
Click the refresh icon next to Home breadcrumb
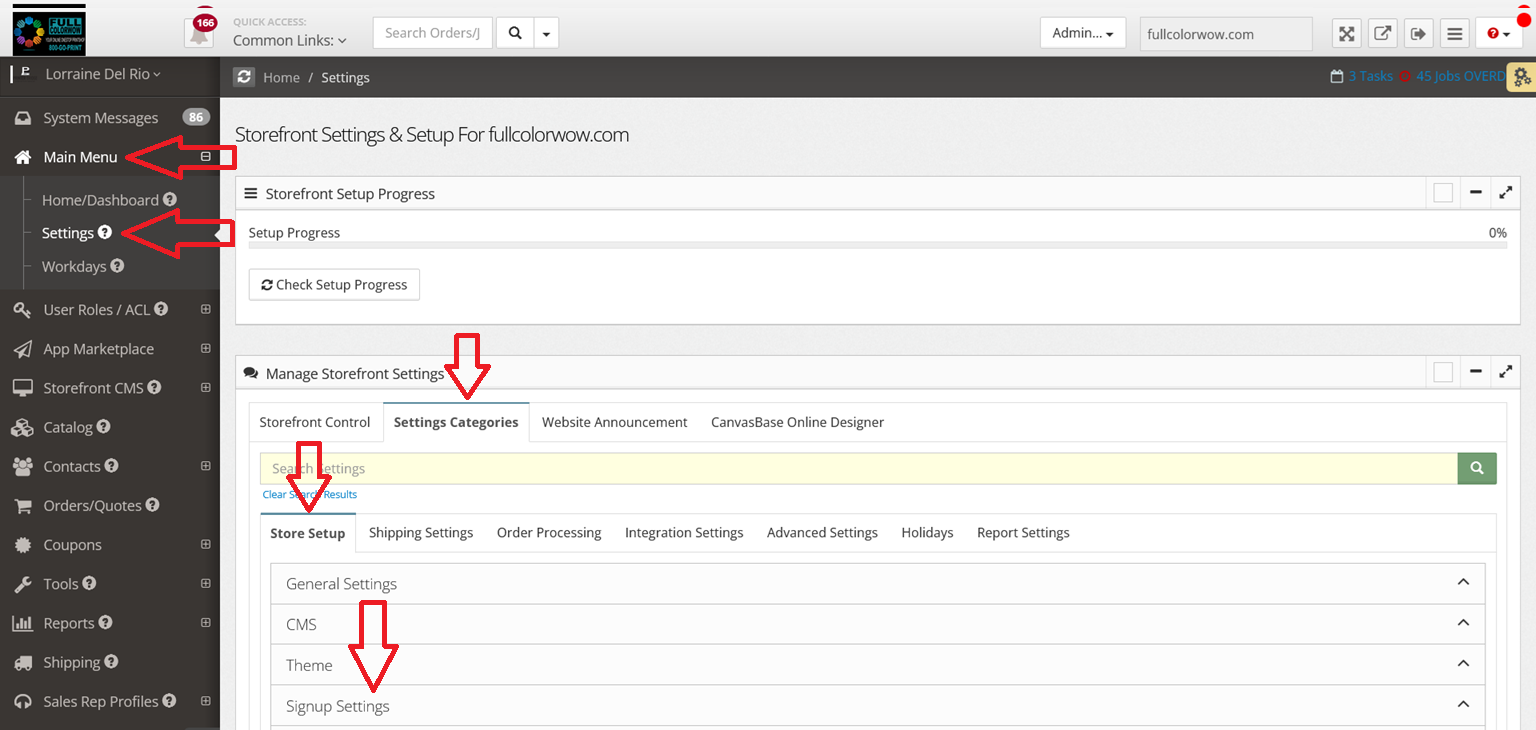[x=244, y=77]
